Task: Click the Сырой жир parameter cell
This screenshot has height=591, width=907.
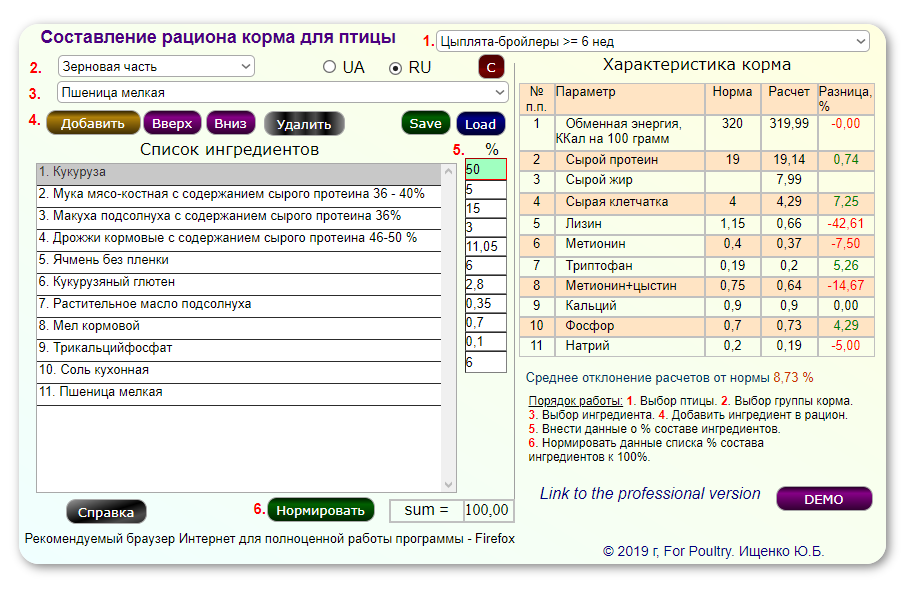Action: 629,180
